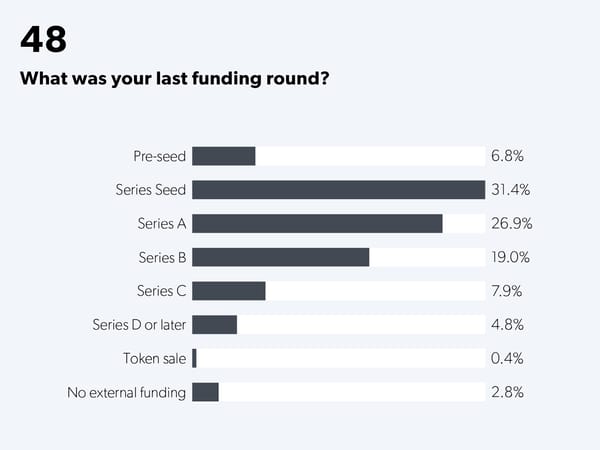600x450 pixels.
Task: Click the Series B bar
Action: tap(280, 258)
